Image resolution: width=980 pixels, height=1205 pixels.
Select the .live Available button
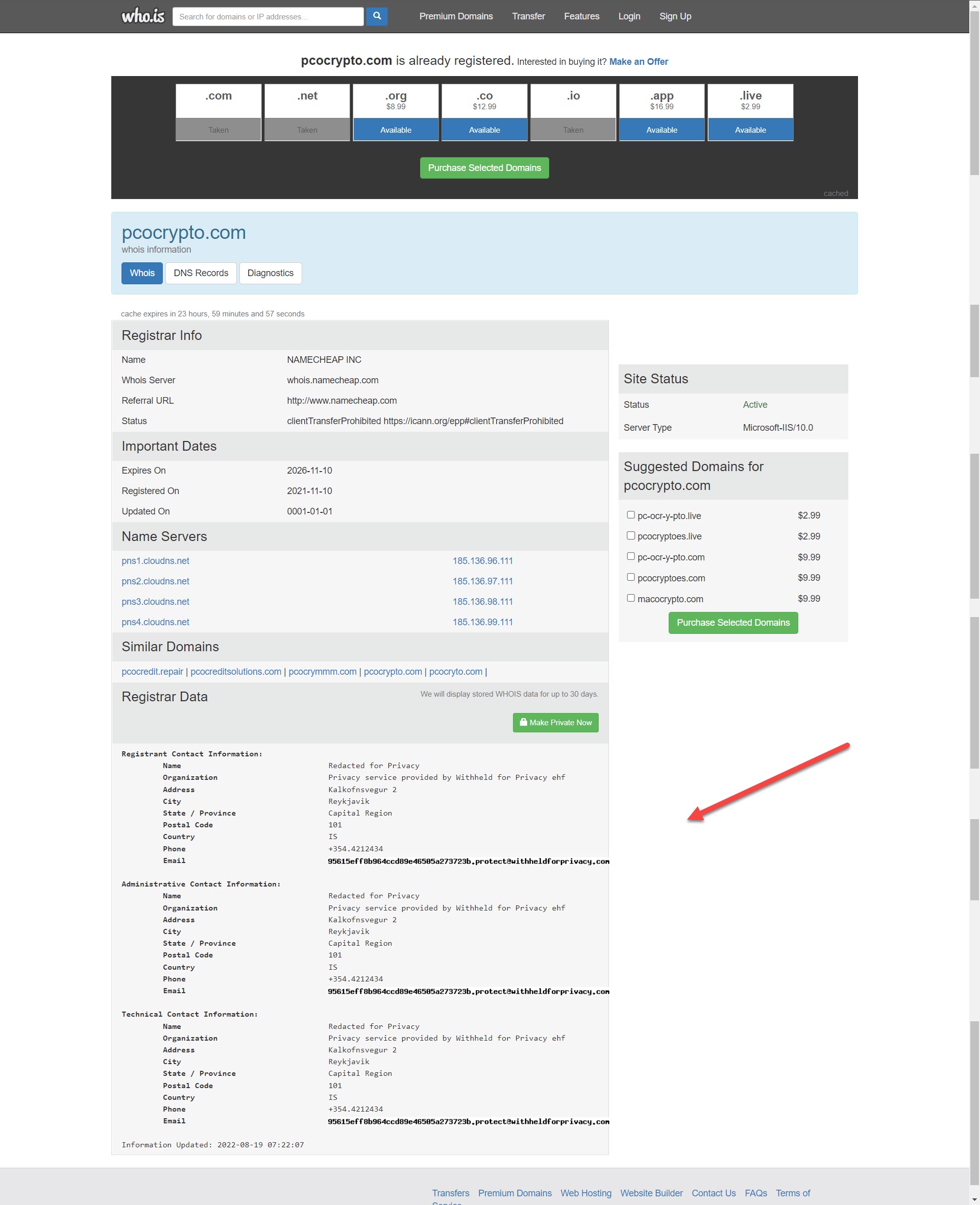tap(750, 130)
